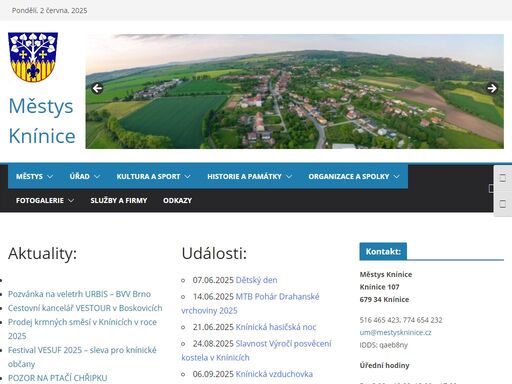
Task: Expand the Fotogalerie menu
Action: [x=45, y=200]
